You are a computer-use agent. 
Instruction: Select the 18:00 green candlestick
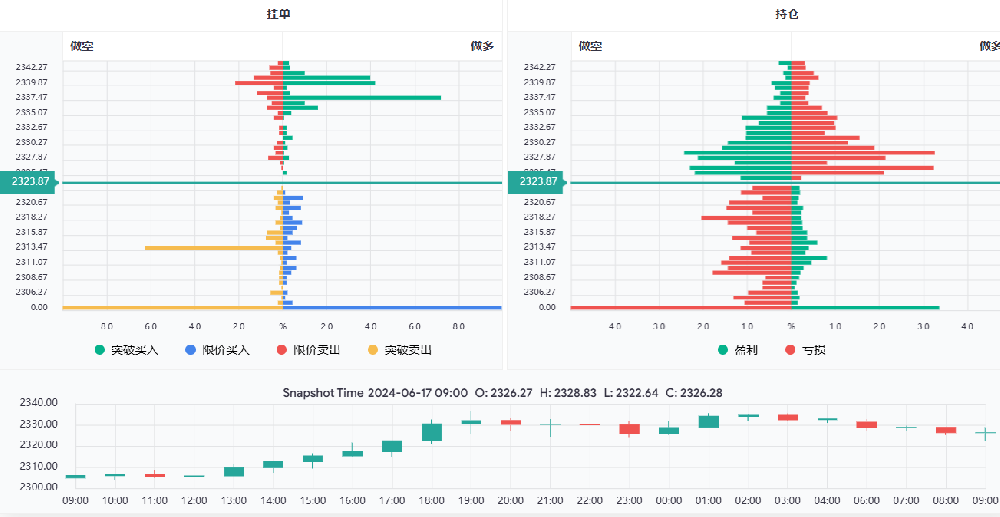tap(432, 432)
